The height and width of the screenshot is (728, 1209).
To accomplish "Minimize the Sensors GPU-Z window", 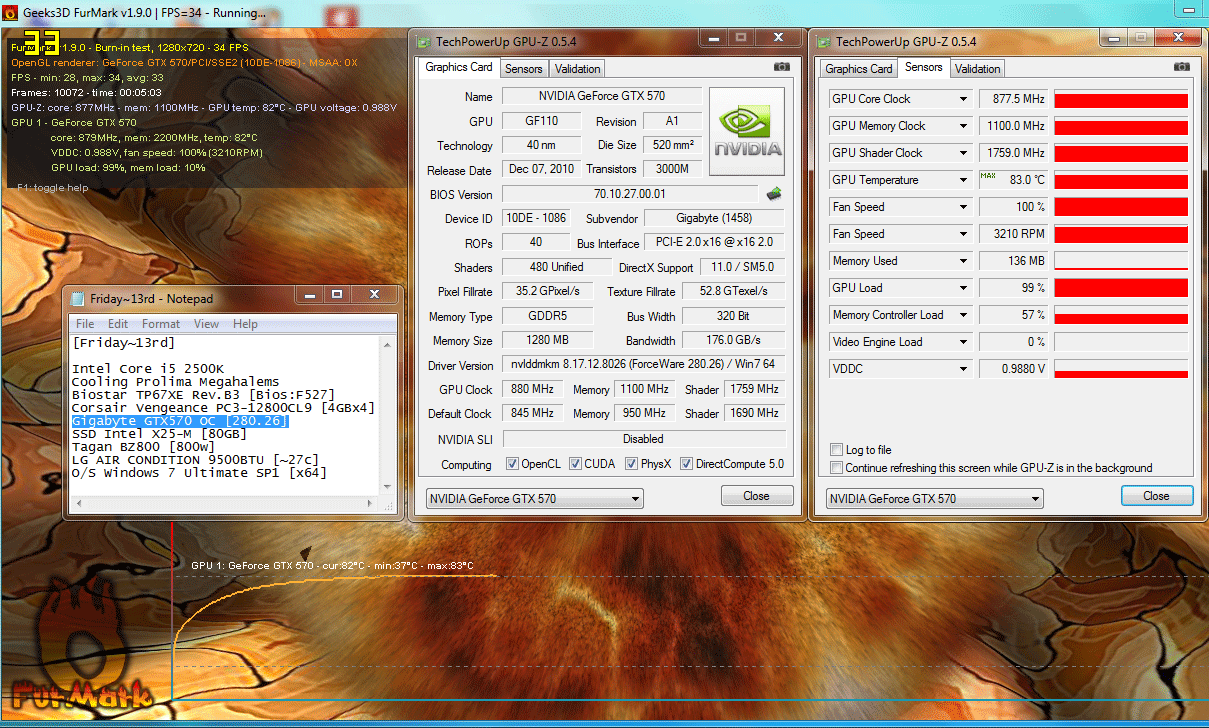I will coord(1114,37).
